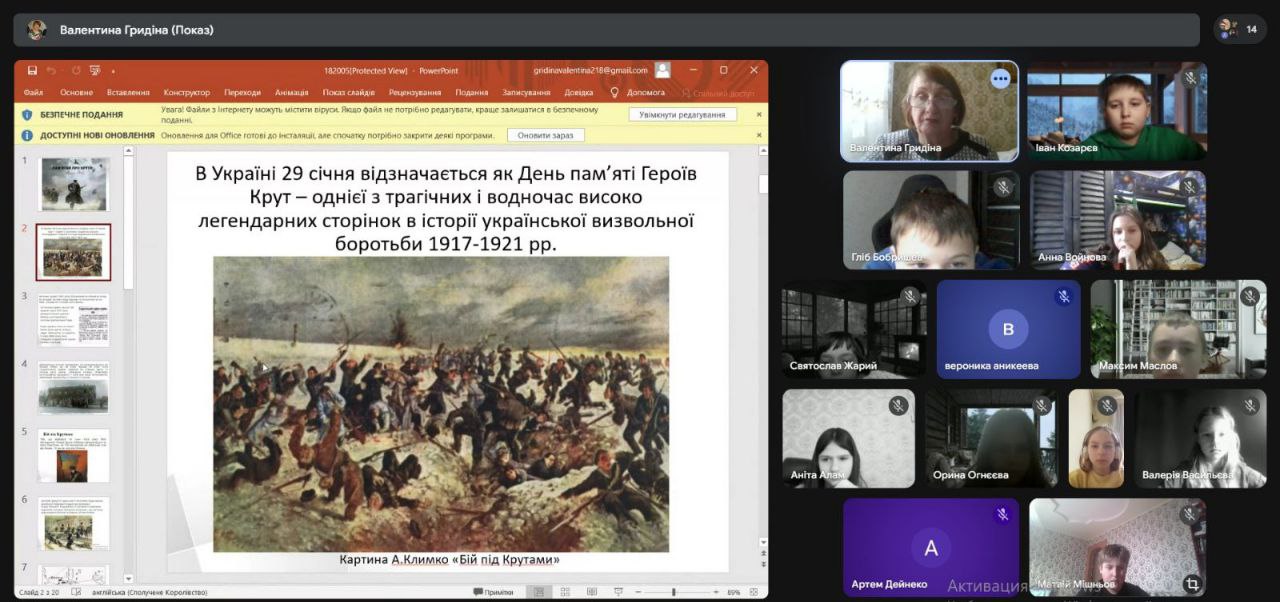1280x602 pixels.
Task: Expand the Quick Access Toolbar customize arrow
Action: (114, 71)
